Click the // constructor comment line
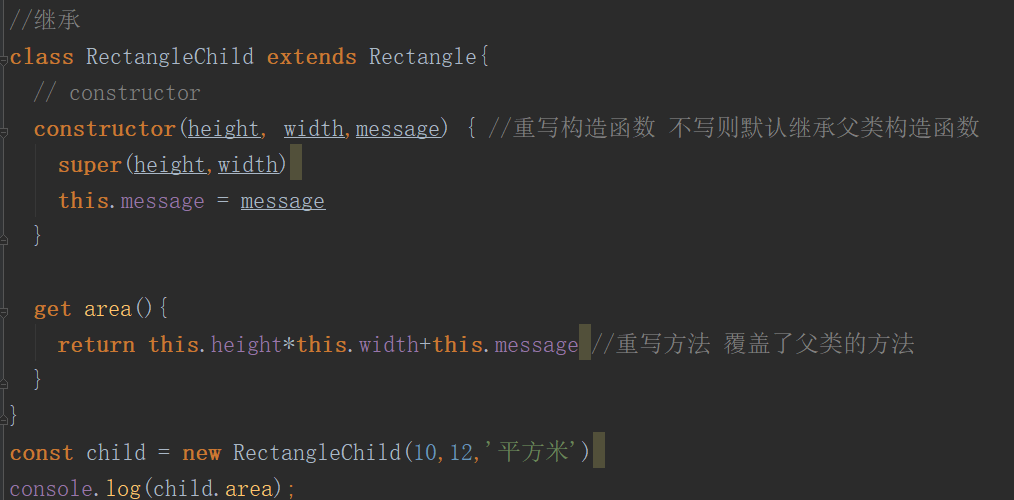 coord(117,93)
